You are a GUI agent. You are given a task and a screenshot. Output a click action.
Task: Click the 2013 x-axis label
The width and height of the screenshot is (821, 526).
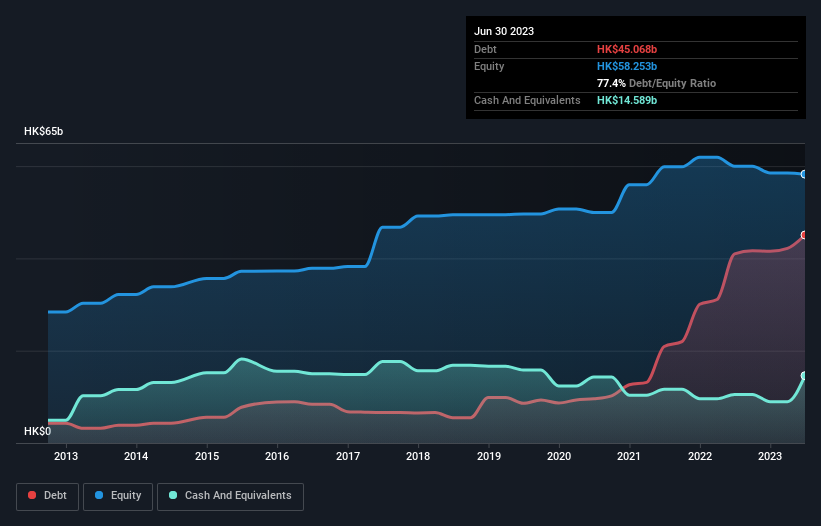(x=66, y=456)
